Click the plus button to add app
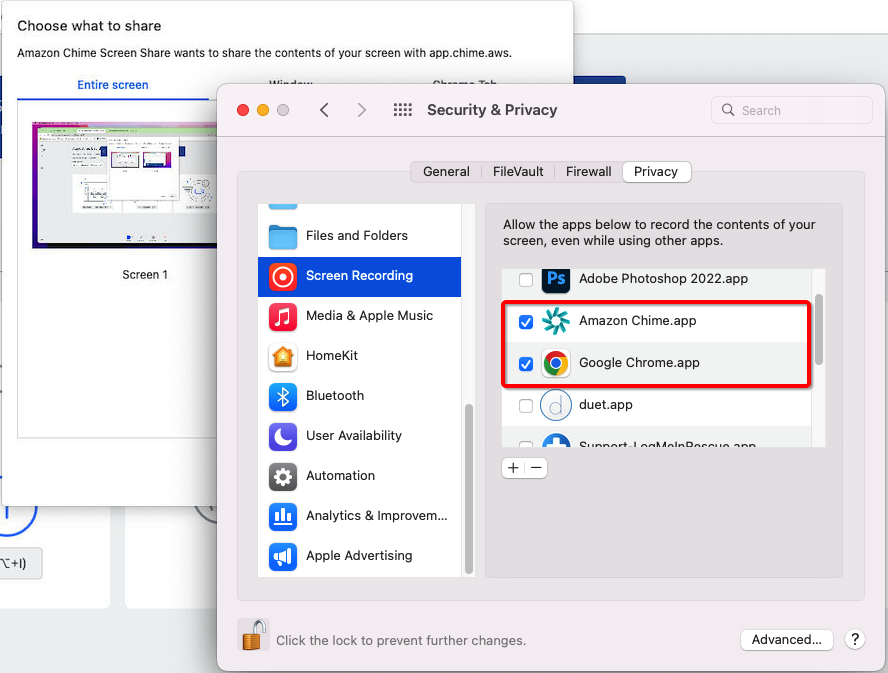This screenshot has height=673, width=888. click(513, 468)
